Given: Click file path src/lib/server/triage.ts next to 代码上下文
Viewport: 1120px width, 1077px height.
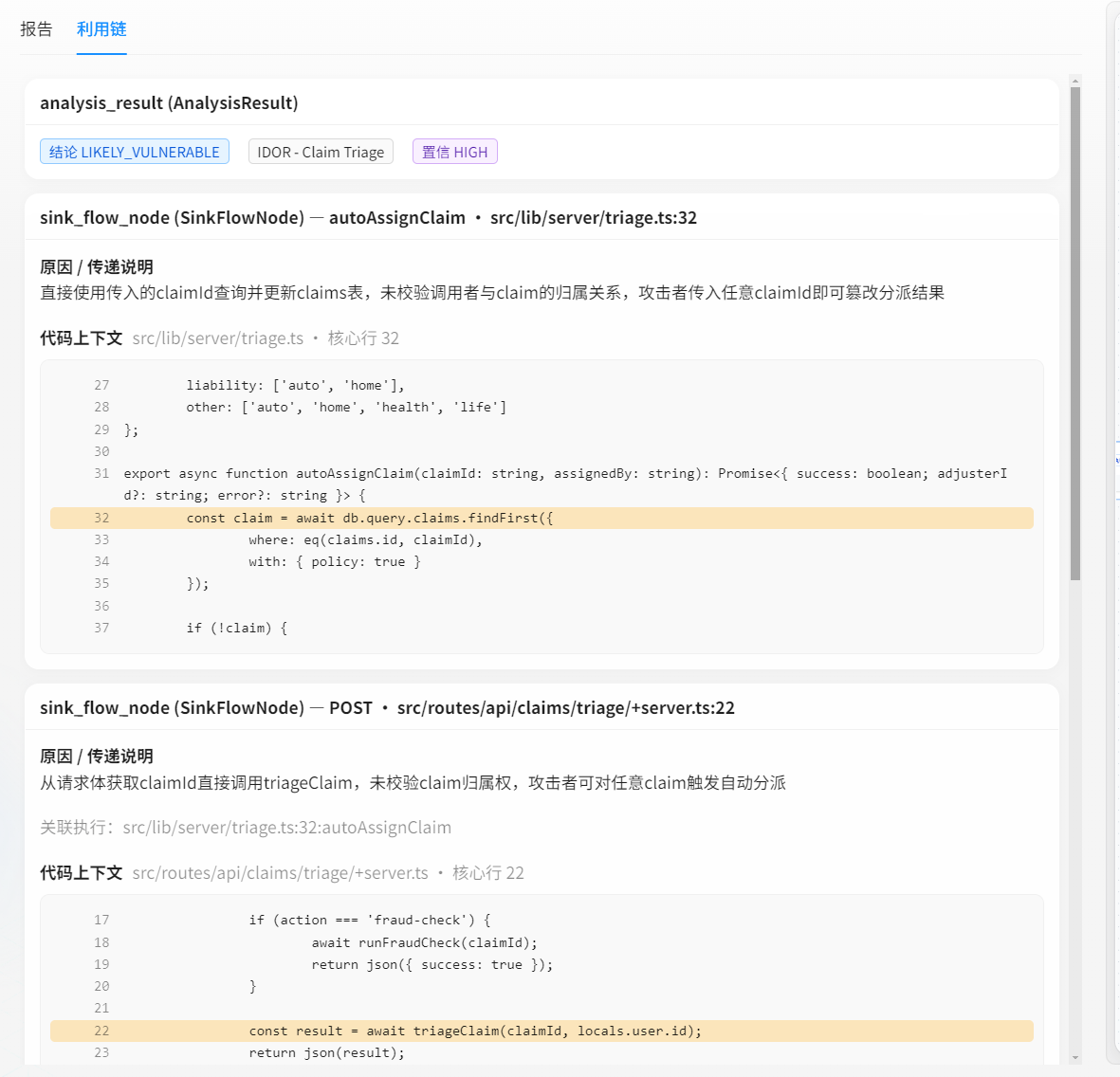Looking at the screenshot, I should click(218, 338).
